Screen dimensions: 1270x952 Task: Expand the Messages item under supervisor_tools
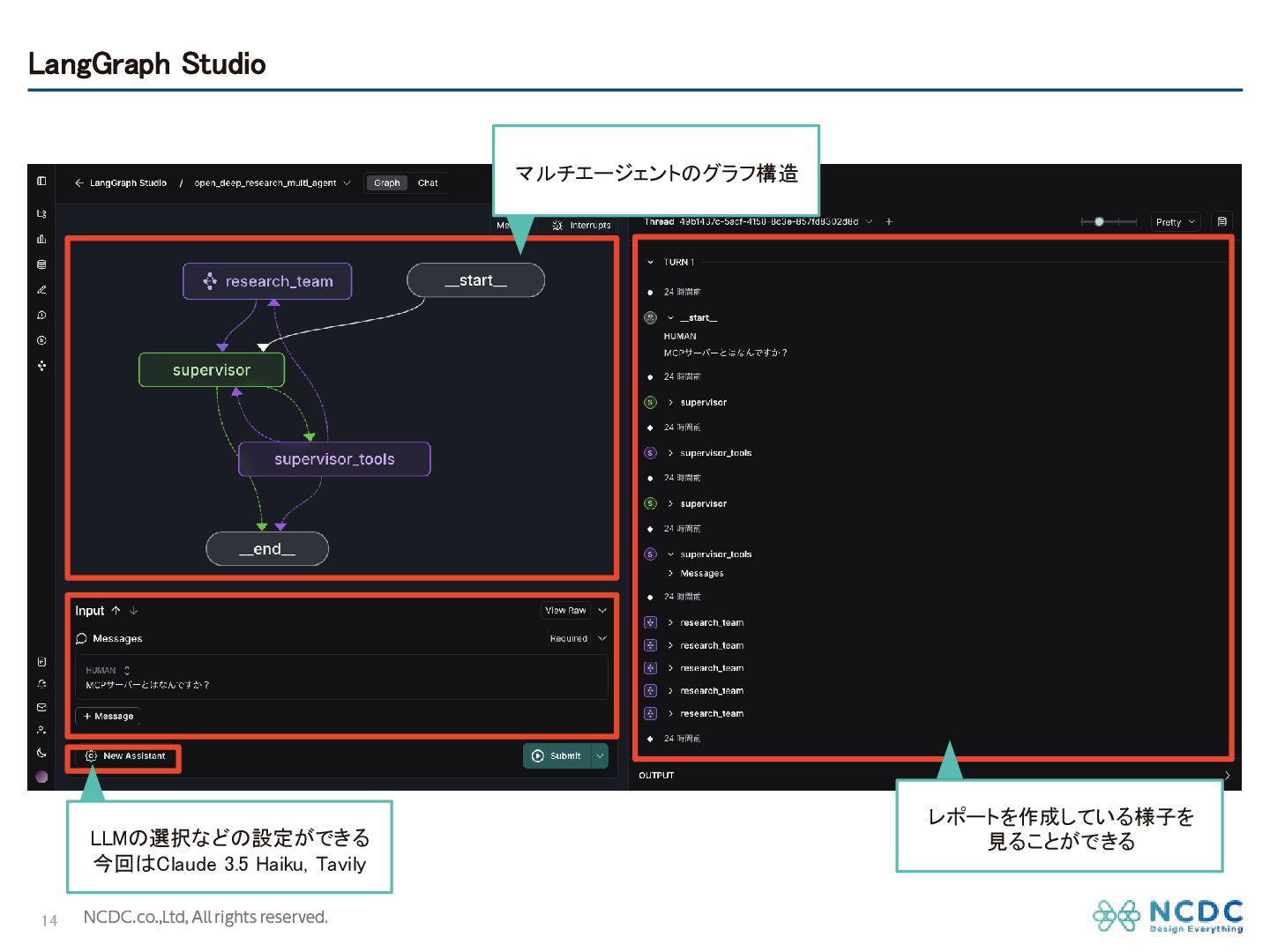pos(670,573)
